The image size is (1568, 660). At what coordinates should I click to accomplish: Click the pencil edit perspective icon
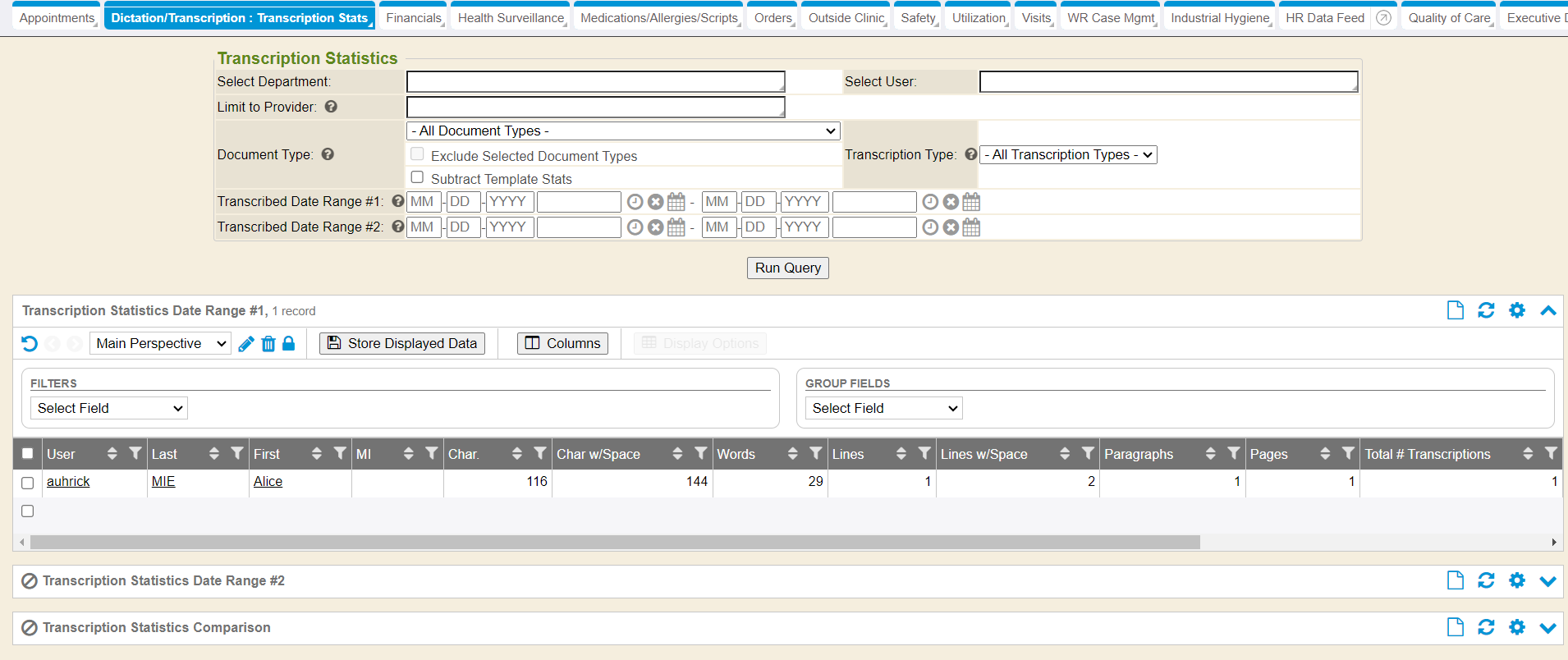(x=245, y=344)
